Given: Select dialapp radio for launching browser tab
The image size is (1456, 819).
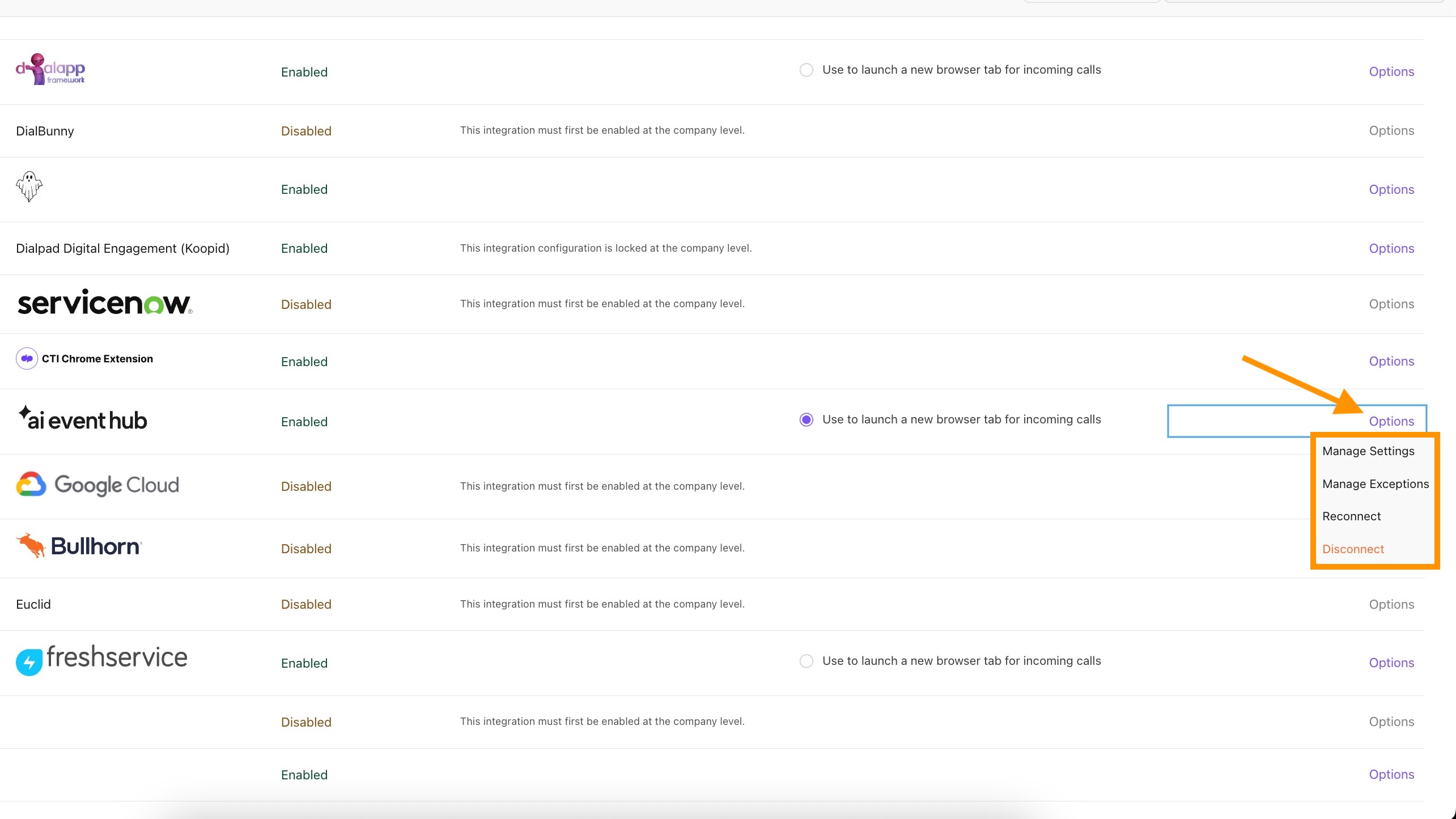Looking at the screenshot, I should pos(806,70).
